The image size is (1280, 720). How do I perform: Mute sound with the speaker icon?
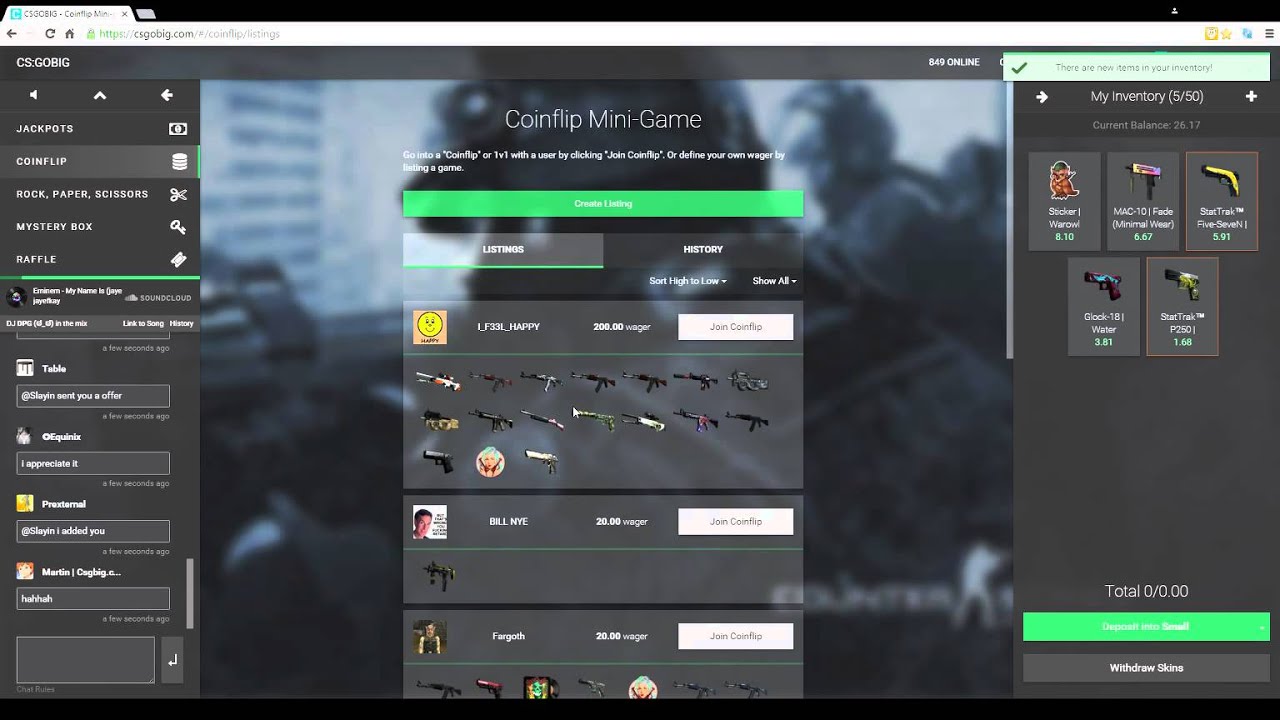[33, 95]
